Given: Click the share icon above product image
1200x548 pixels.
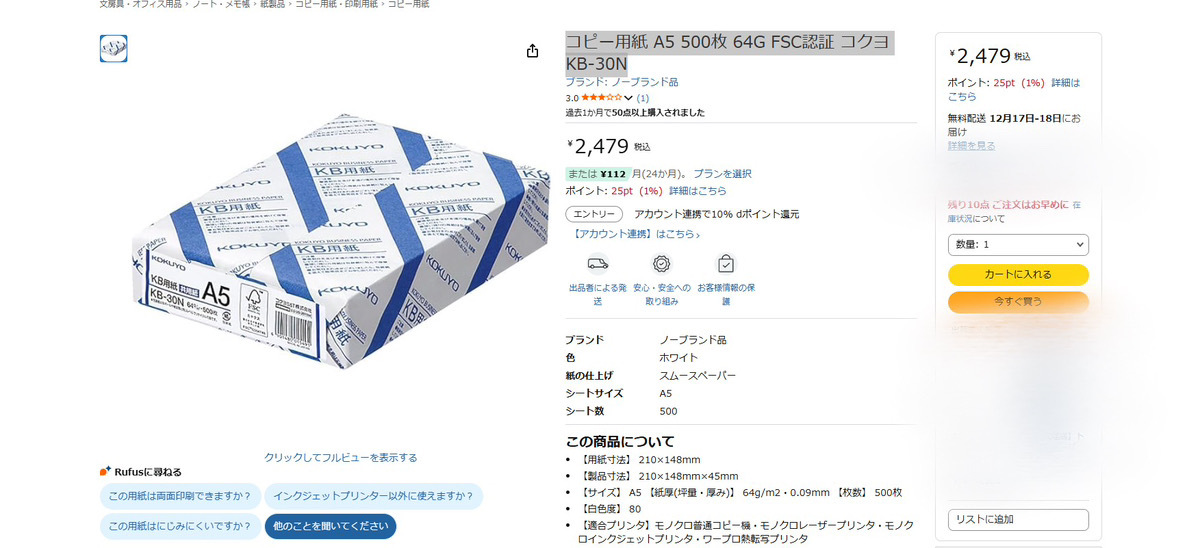Looking at the screenshot, I should (x=533, y=51).
